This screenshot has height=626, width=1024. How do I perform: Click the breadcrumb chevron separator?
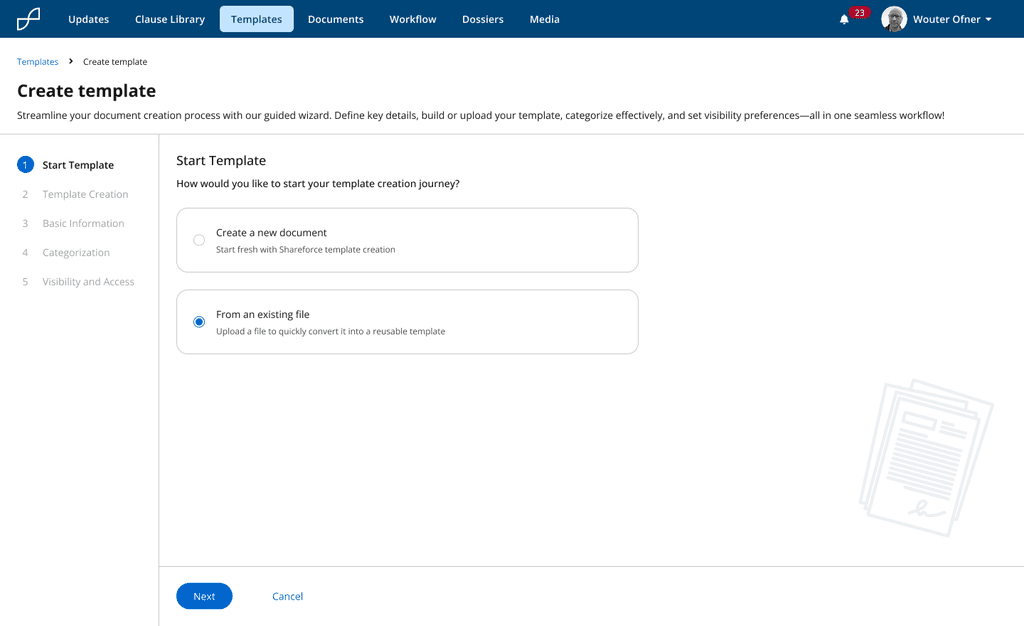click(x=71, y=61)
